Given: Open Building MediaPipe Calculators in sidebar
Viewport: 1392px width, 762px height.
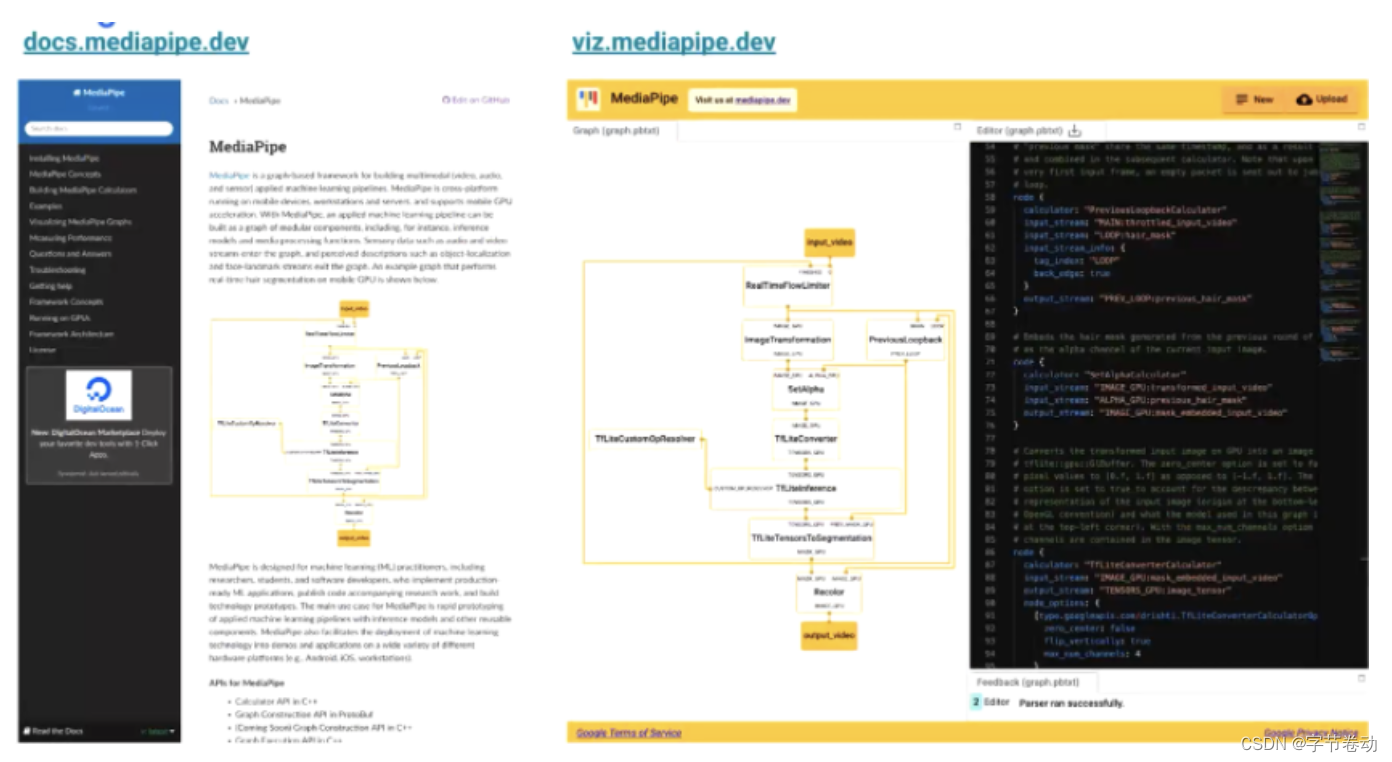Looking at the screenshot, I should [x=83, y=190].
